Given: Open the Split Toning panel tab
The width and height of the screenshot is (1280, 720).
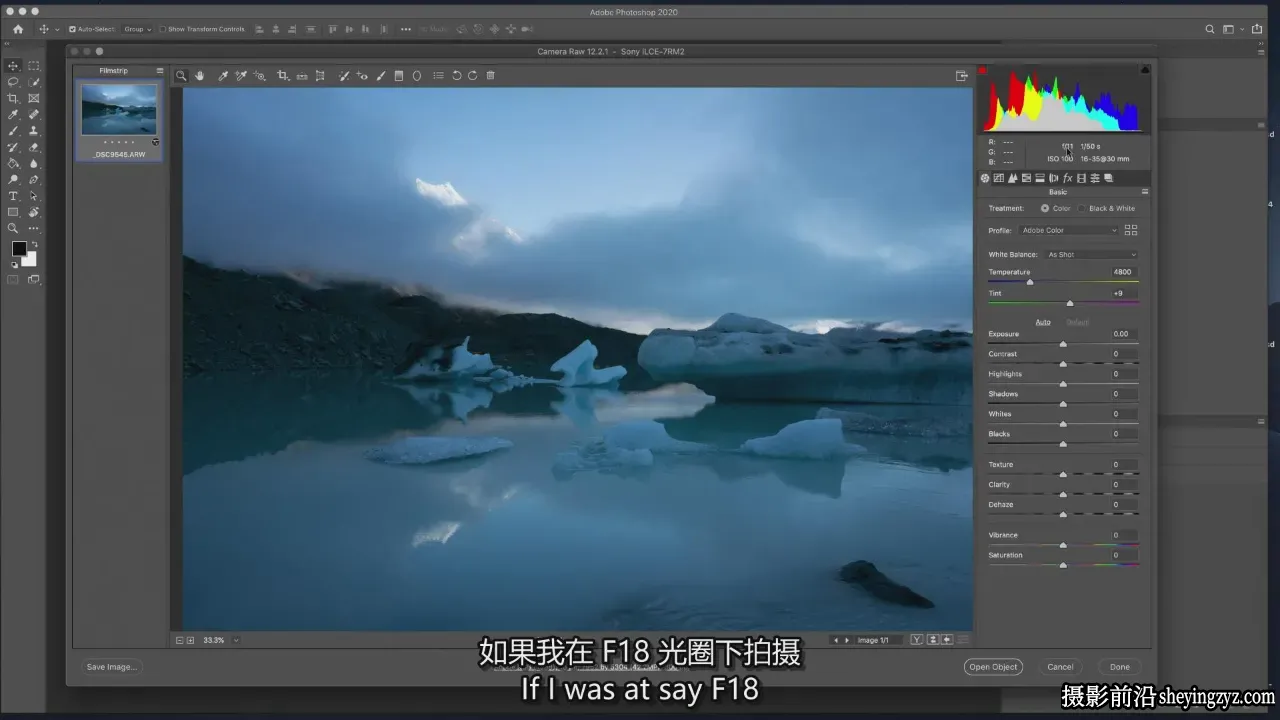Looking at the screenshot, I should (x=1040, y=178).
